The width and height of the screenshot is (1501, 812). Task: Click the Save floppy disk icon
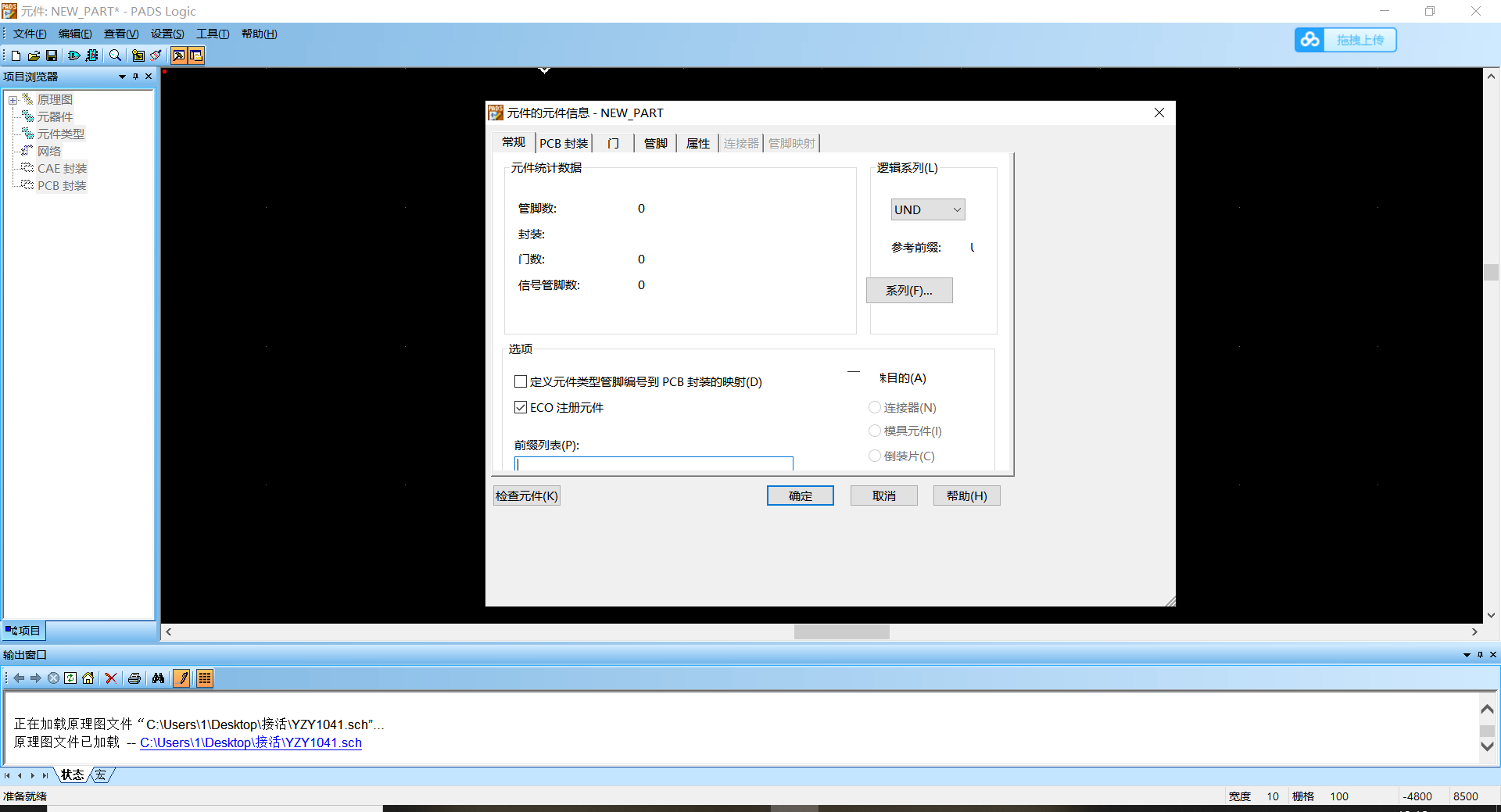click(x=52, y=55)
